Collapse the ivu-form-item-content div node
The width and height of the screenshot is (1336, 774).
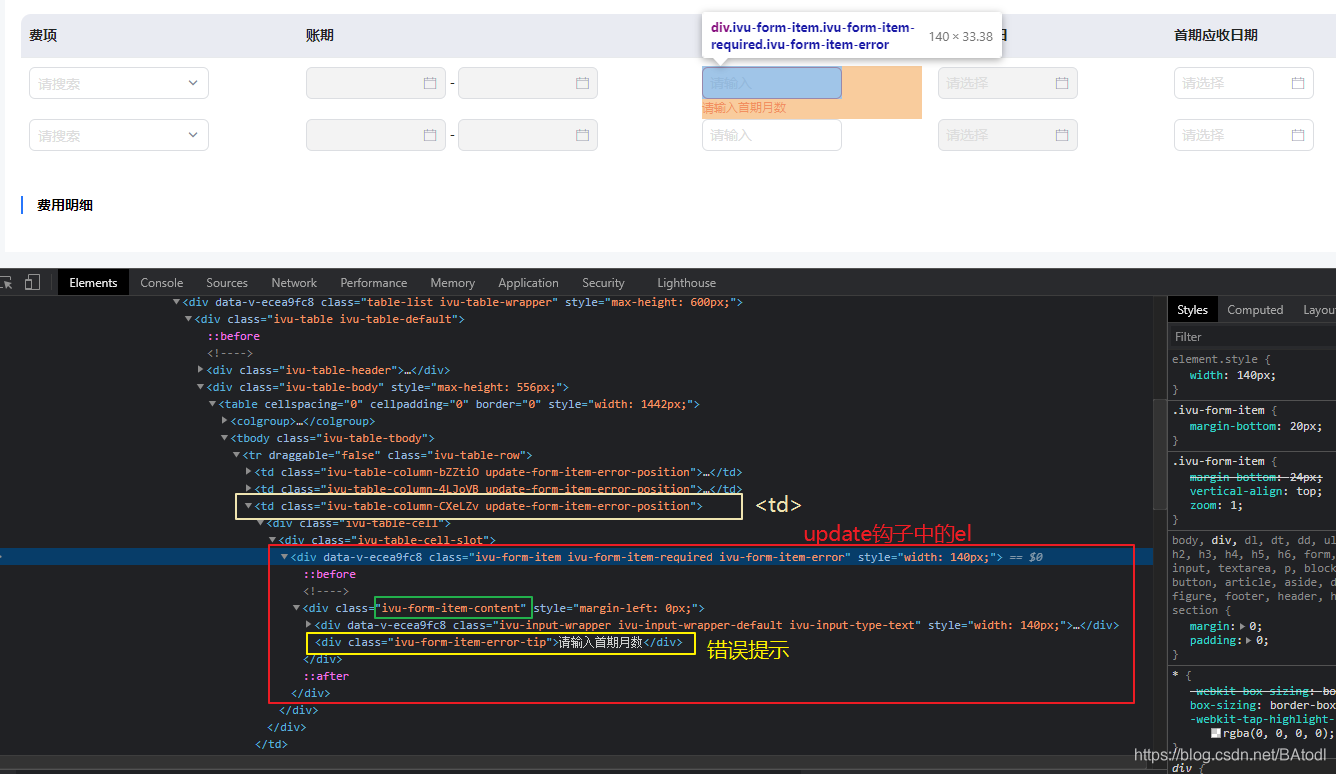[x=297, y=608]
